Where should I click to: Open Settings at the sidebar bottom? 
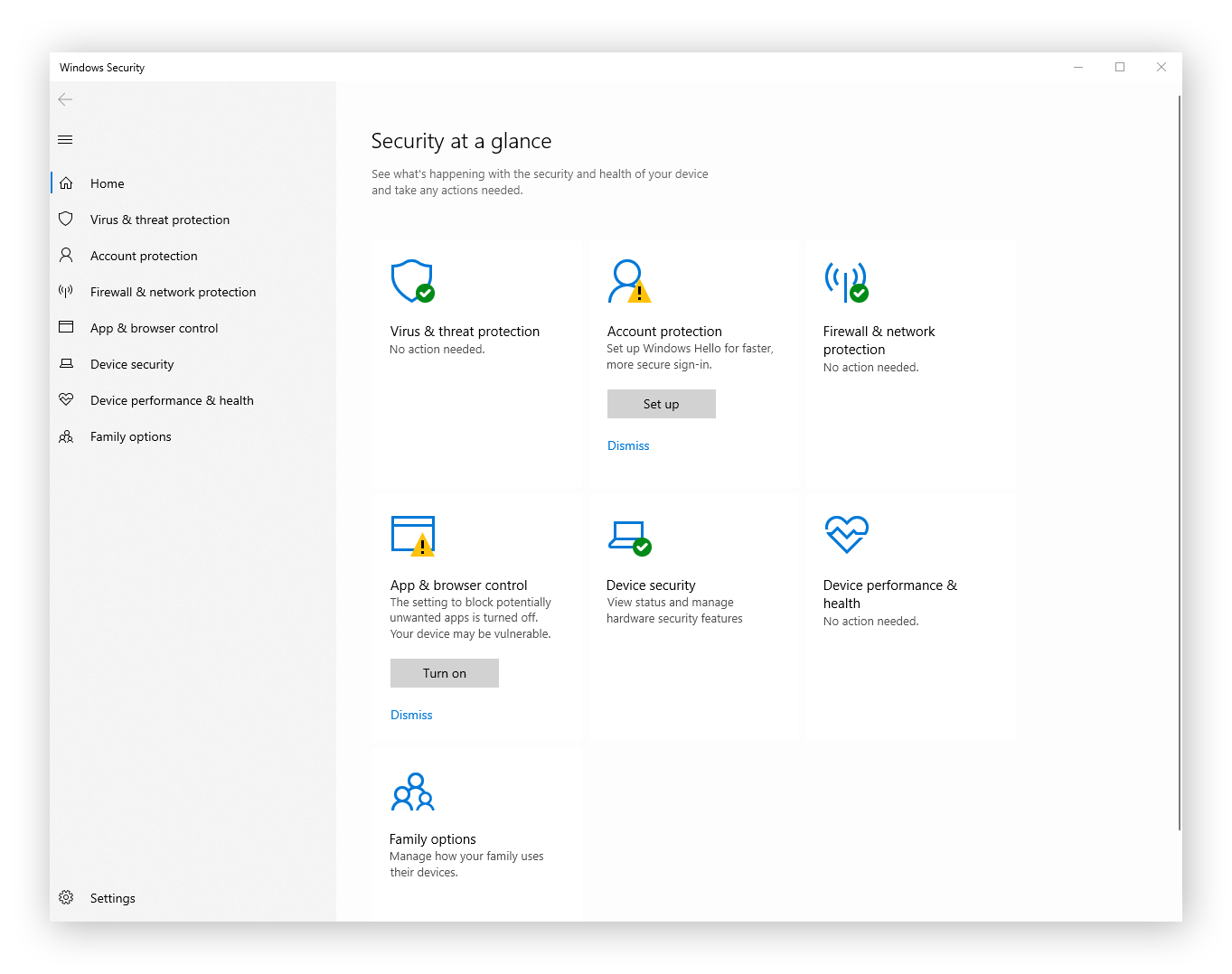pyautogui.click(x=193, y=898)
